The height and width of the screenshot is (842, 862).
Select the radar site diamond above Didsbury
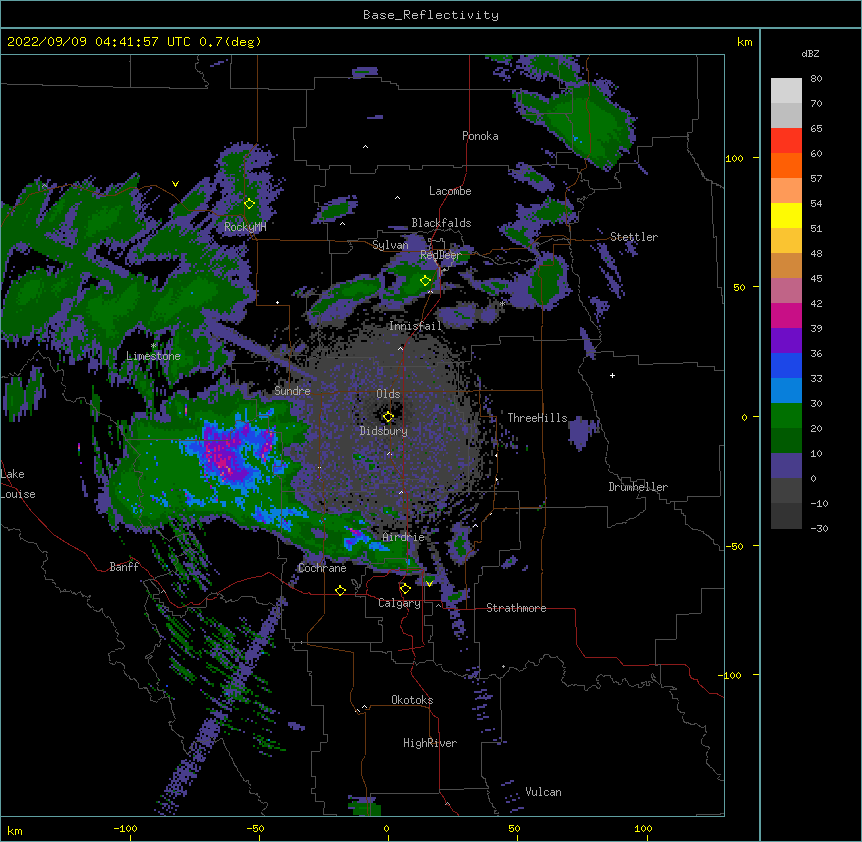[388, 417]
